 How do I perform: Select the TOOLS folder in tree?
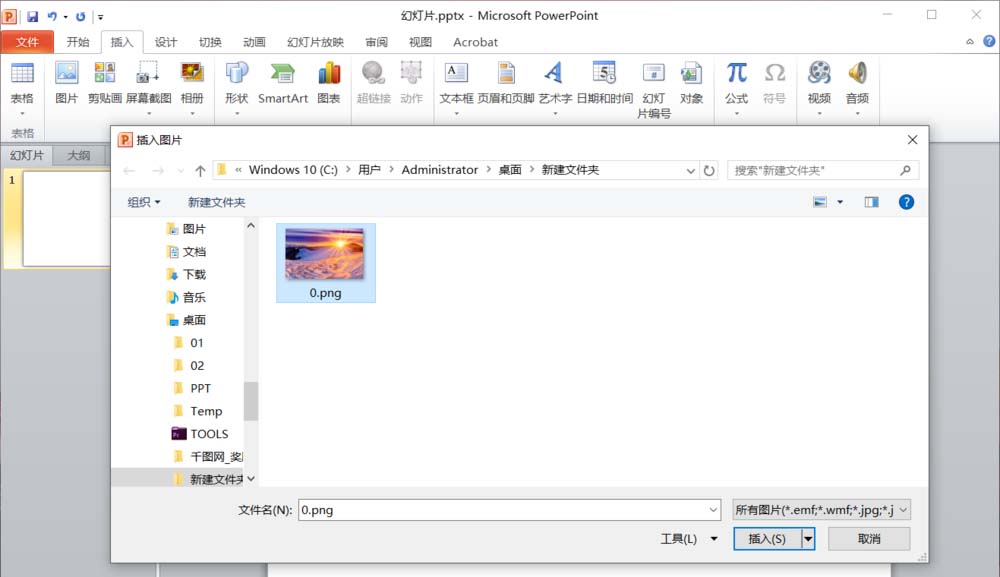tap(200, 434)
